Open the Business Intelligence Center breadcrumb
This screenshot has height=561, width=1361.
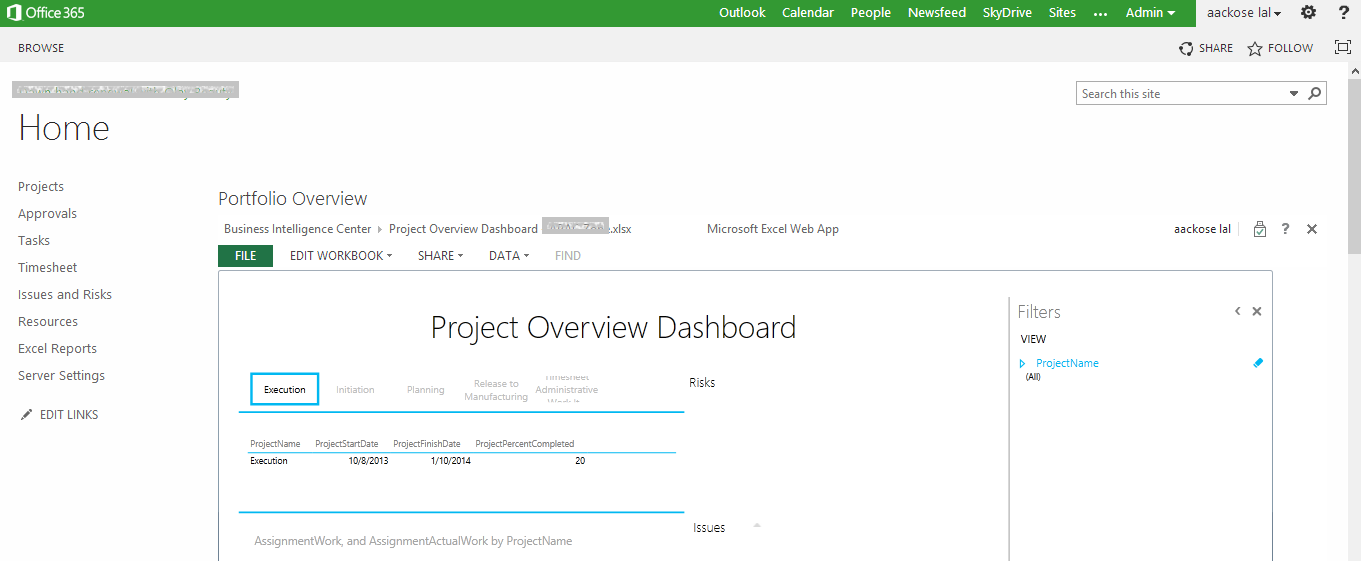[x=297, y=229]
